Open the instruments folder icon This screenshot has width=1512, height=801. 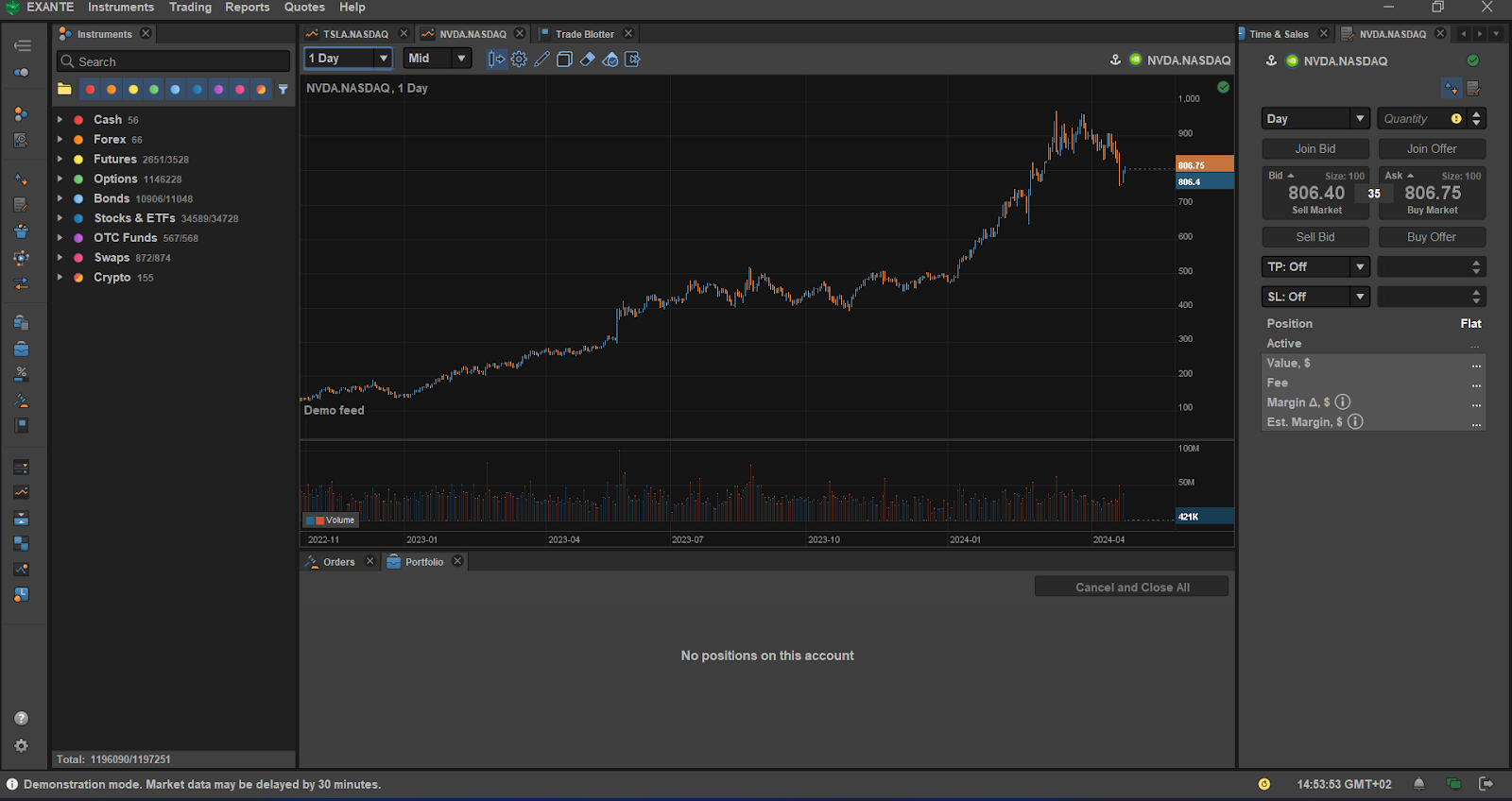tap(64, 89)
